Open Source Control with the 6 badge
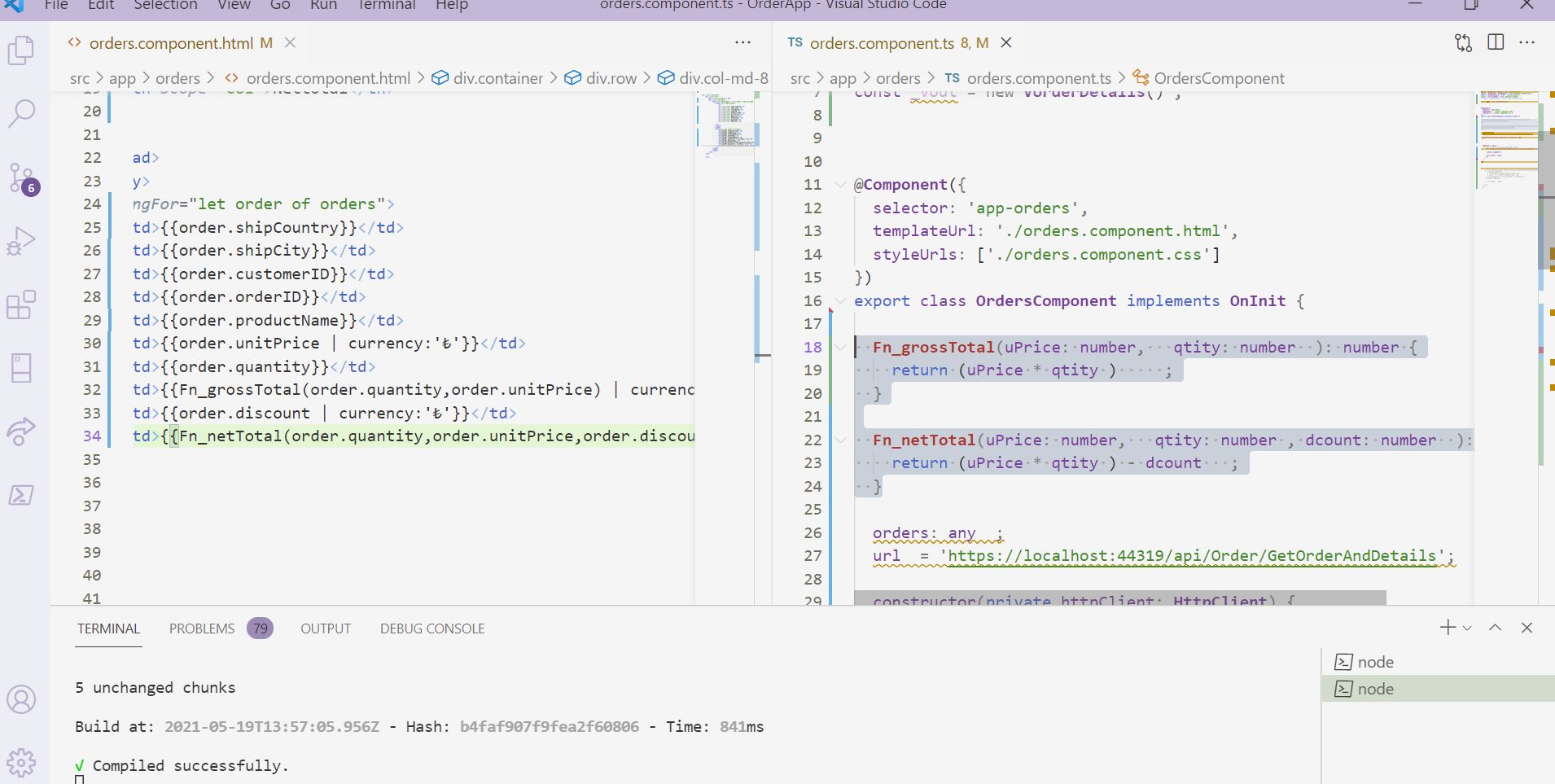Screen dimensions: 1555x784 coord(21,177)
